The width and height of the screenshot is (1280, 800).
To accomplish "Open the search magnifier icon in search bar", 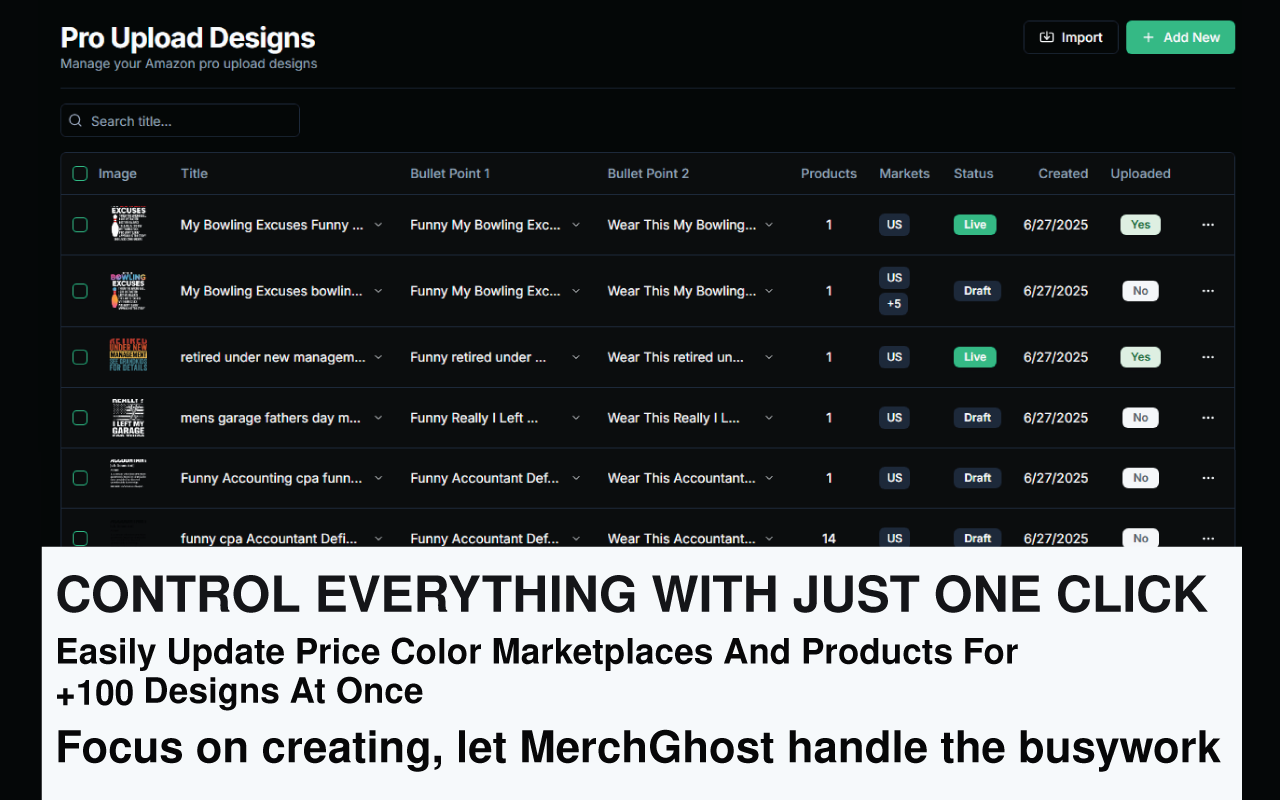I will pos(75,120).
